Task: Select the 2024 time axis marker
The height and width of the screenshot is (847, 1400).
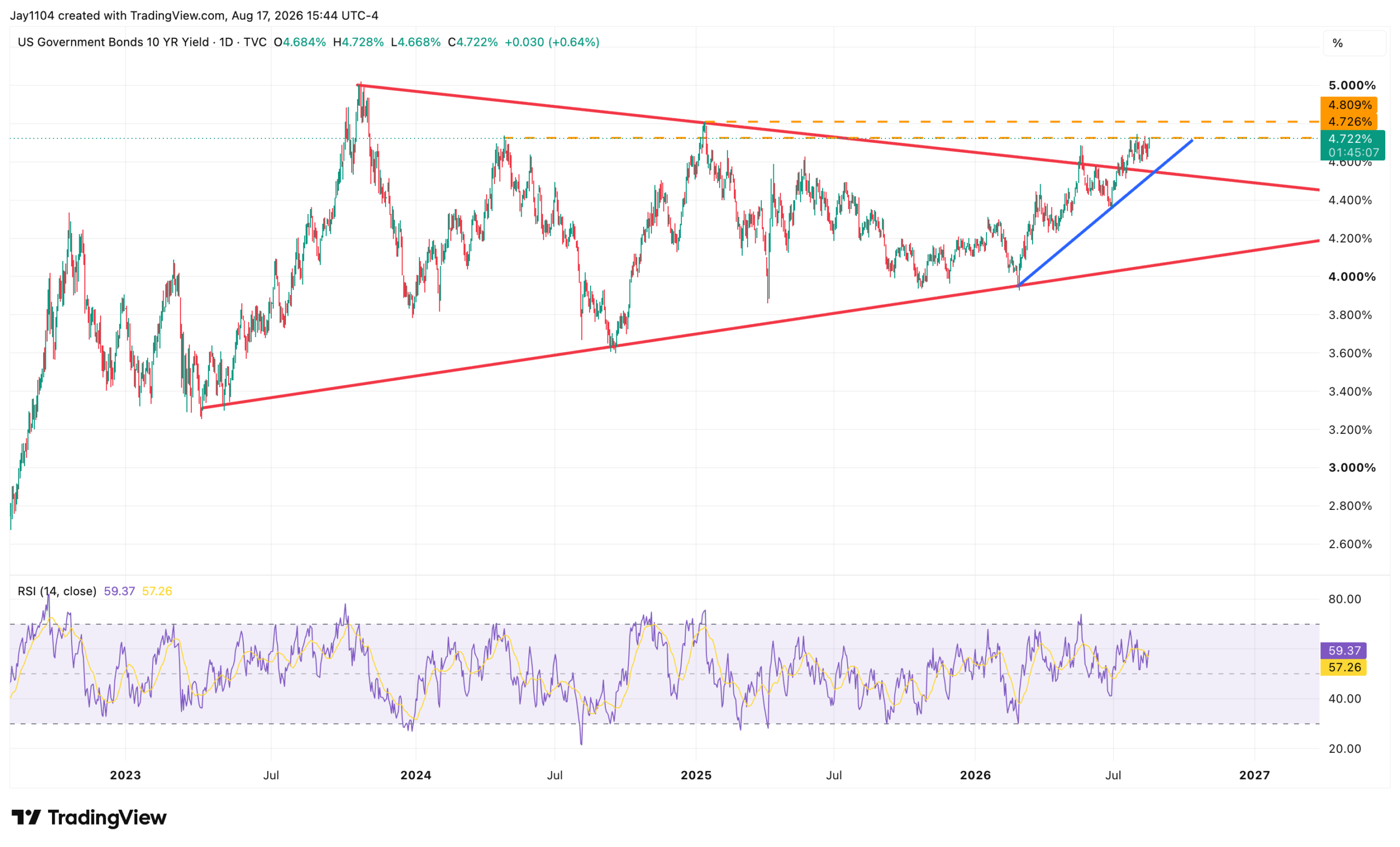Action: 416,775
